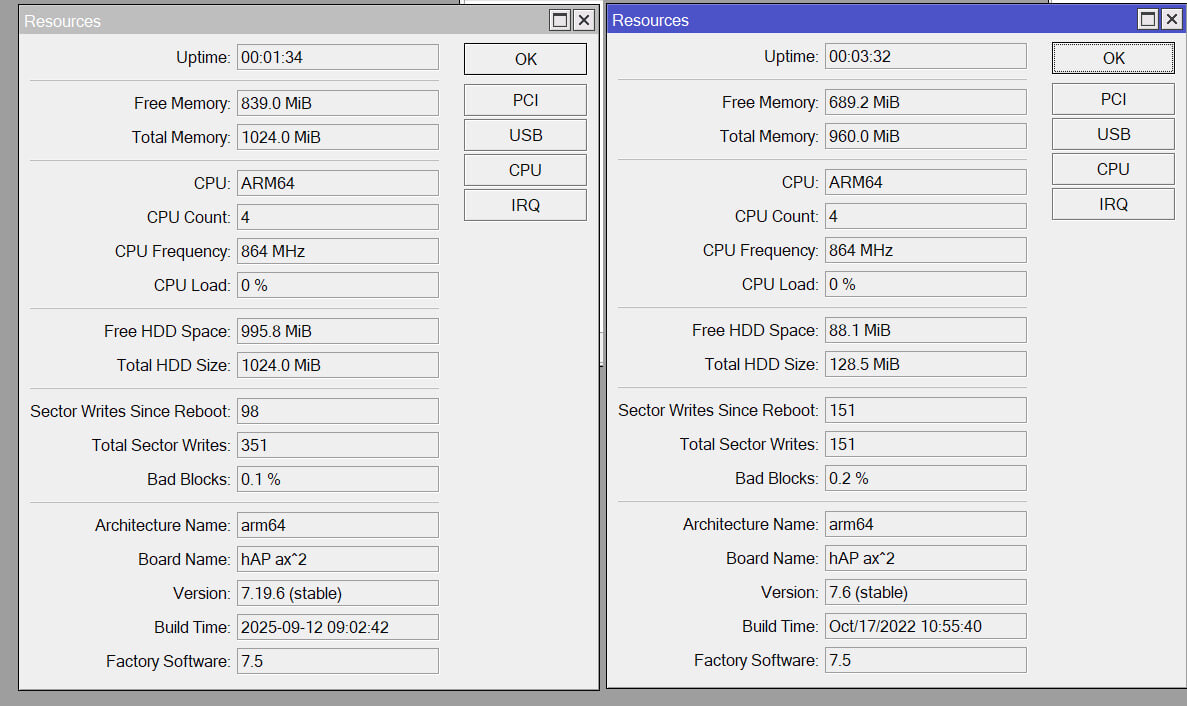Click Bad Blocks value 0.1 %

pos(338,480)
